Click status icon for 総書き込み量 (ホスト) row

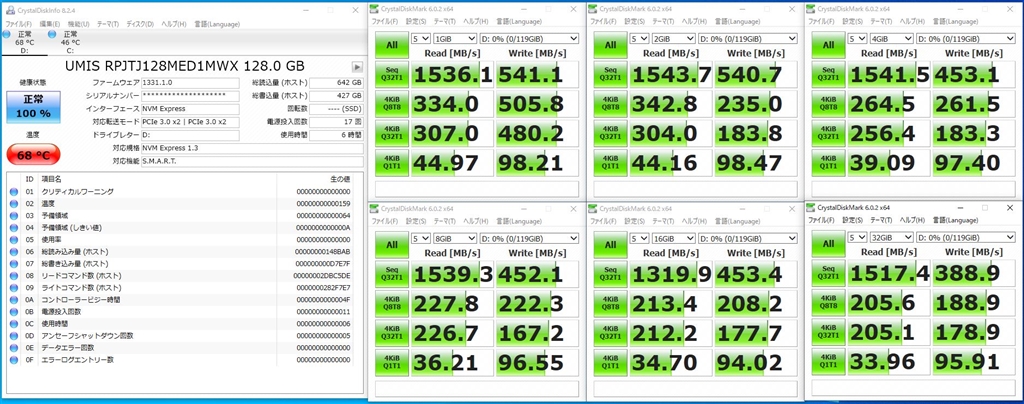(x=14, y=264)
